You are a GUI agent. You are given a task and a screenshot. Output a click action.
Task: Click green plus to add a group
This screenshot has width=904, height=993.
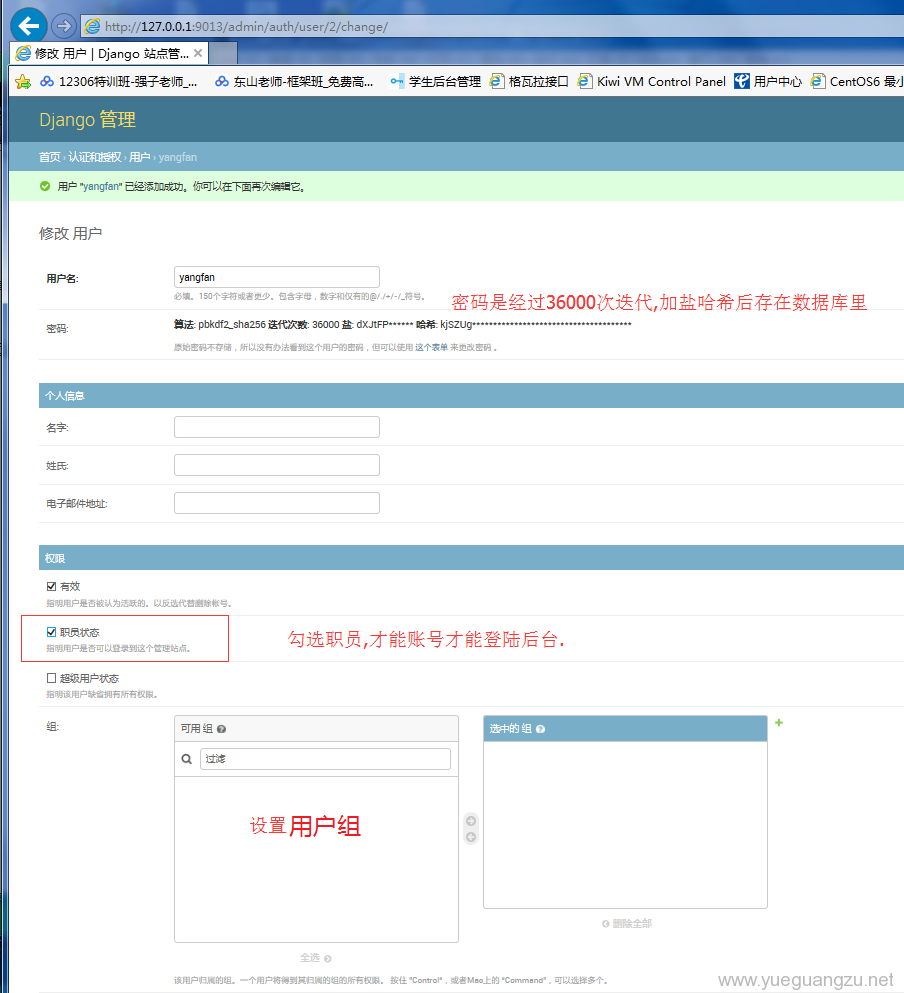click(x=779, y=723)
